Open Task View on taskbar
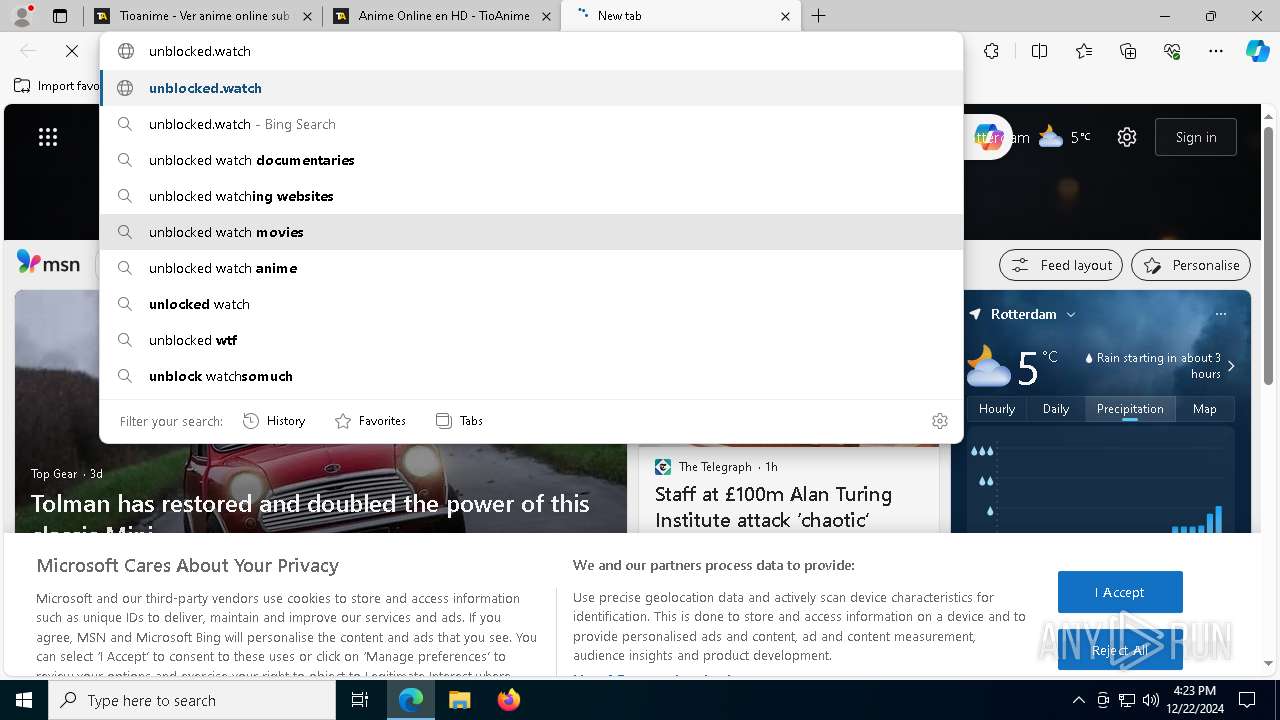Screen dimensions: 1280x720 pyautogui.click(x=360, y=700)
